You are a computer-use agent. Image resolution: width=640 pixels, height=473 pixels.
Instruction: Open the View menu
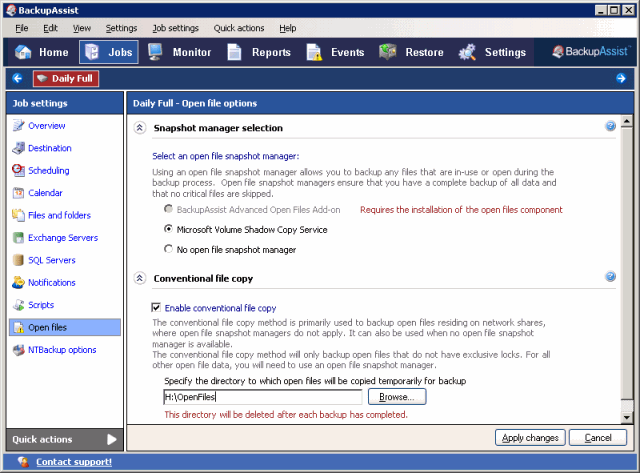[82, 28]
